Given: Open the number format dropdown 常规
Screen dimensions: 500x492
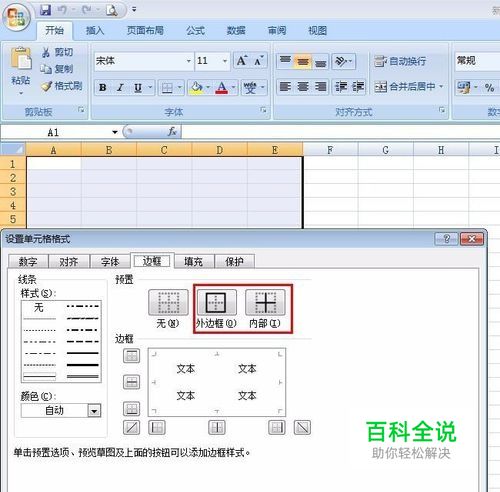Looking at the screenshot, I should click(477, 61).
